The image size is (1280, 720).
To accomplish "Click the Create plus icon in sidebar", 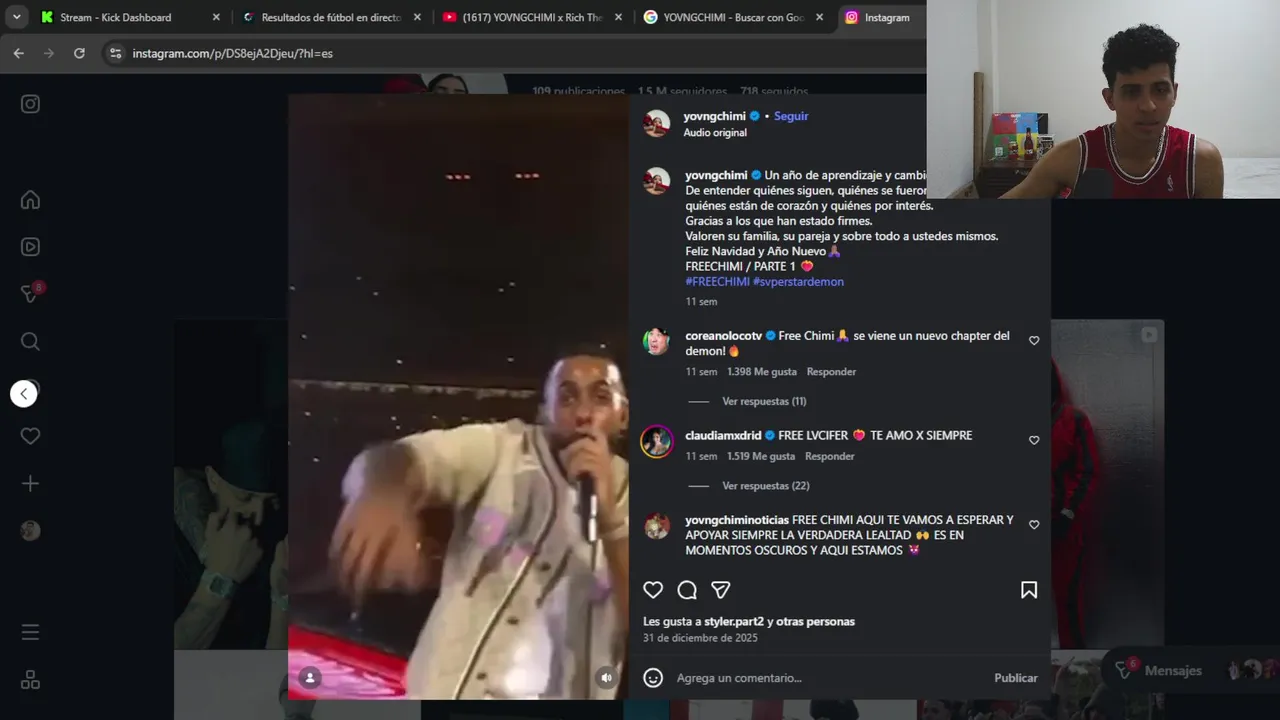I will [x=30, y=484].
